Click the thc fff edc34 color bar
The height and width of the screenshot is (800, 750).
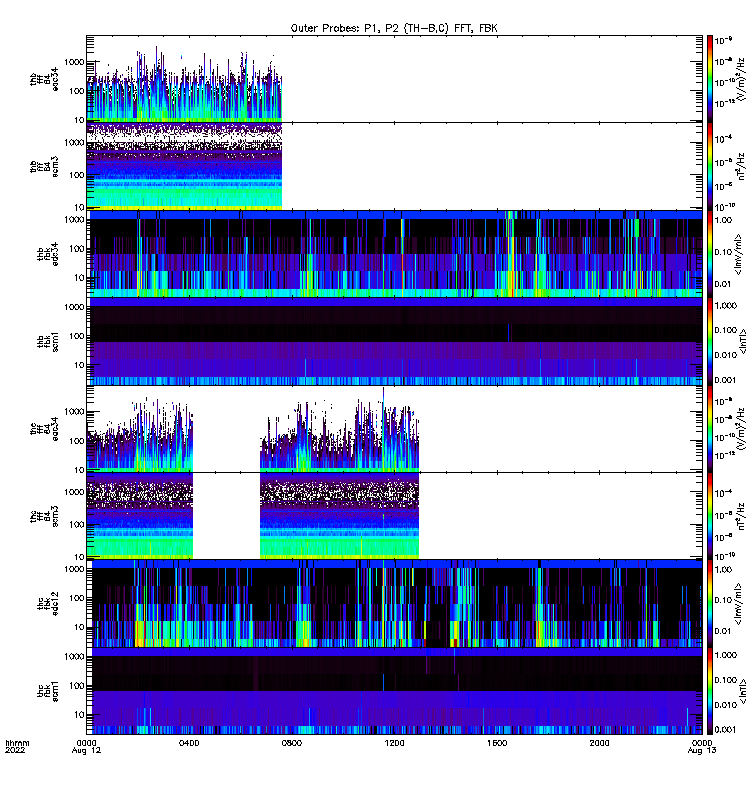(710, 429)
